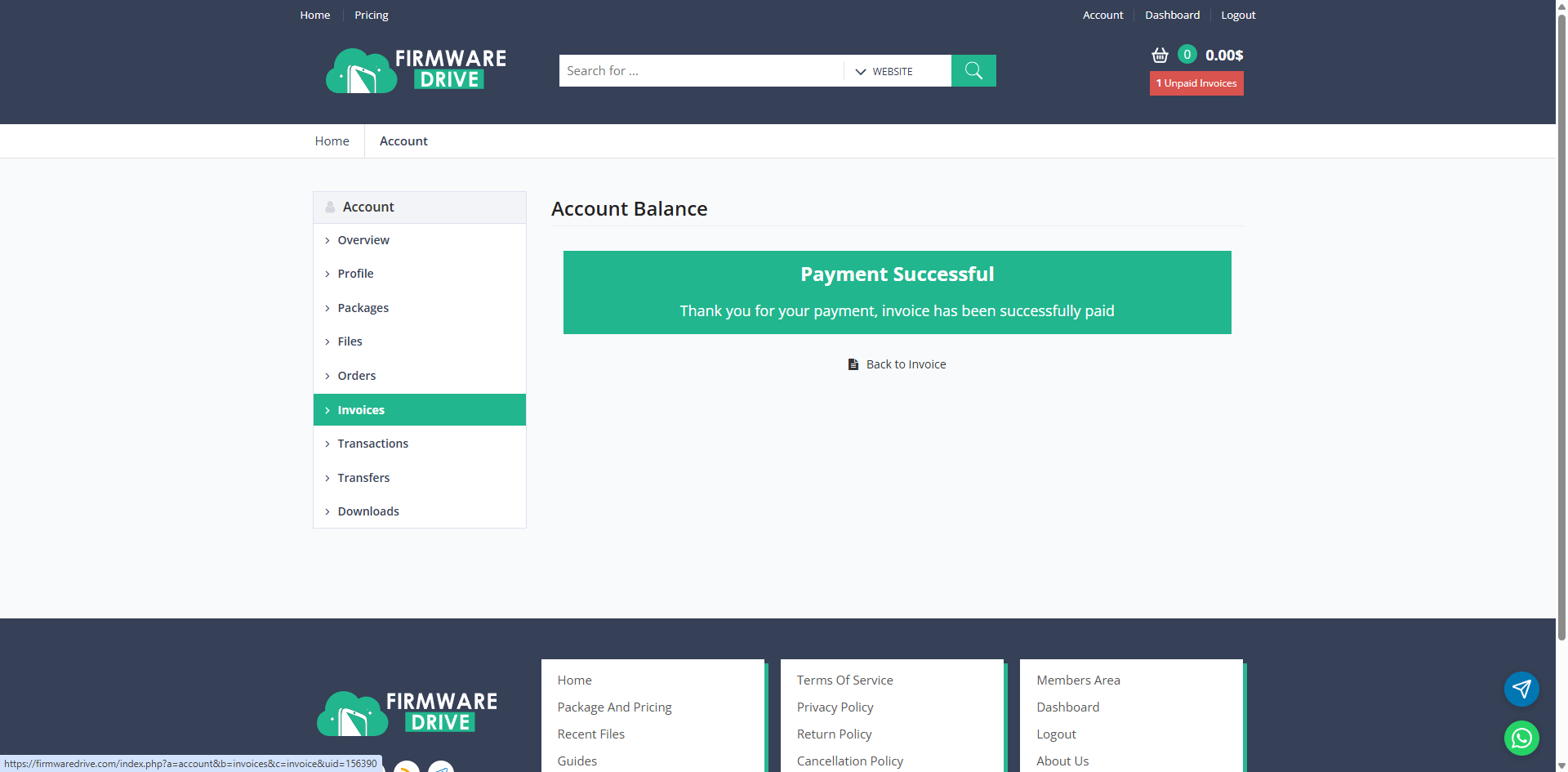Open the Telegram floating paper-plane button
The height and width of the screenshot is (772, 1568).
pos(1521,689)
